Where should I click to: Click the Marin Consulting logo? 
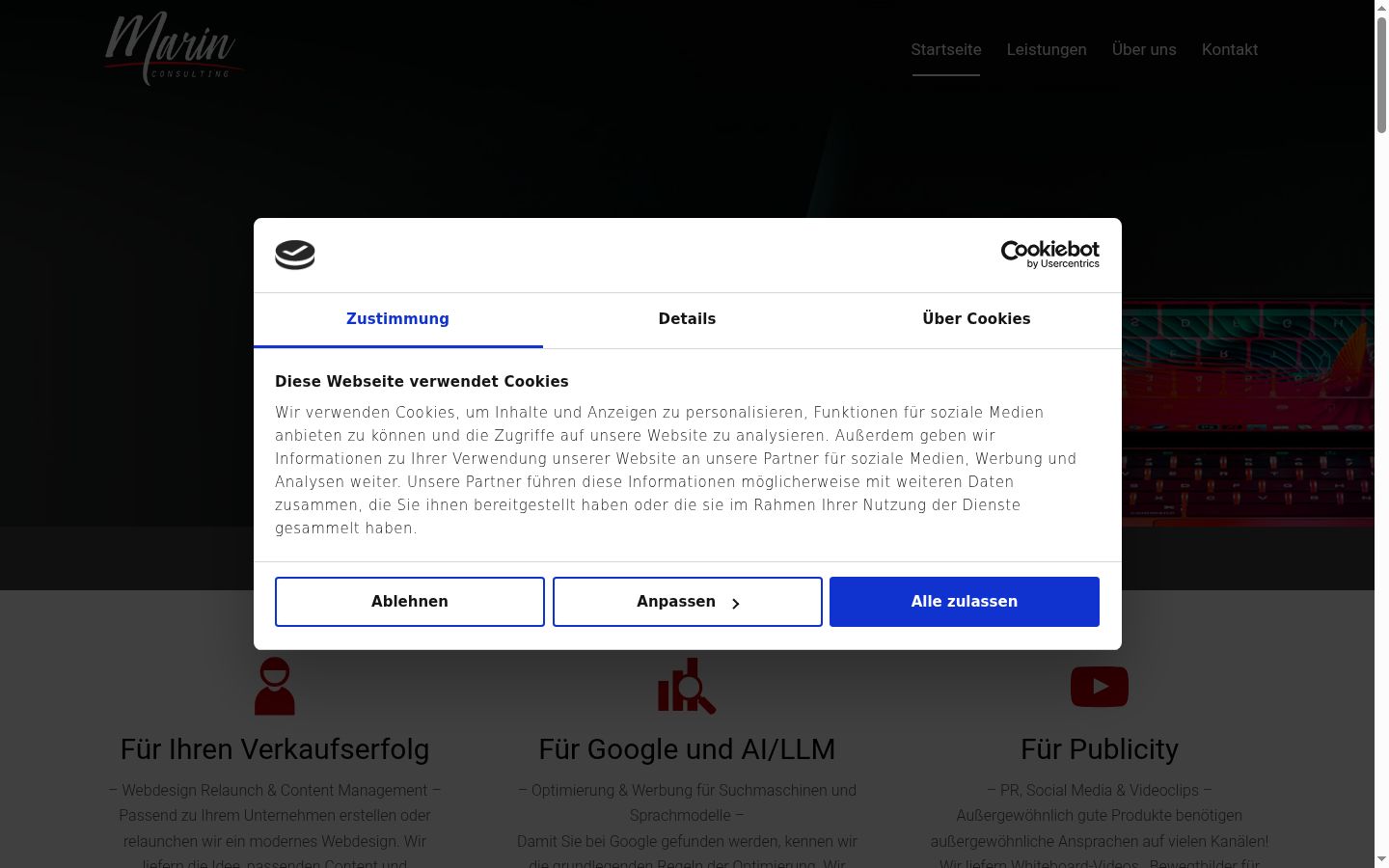tap(172, 49)
